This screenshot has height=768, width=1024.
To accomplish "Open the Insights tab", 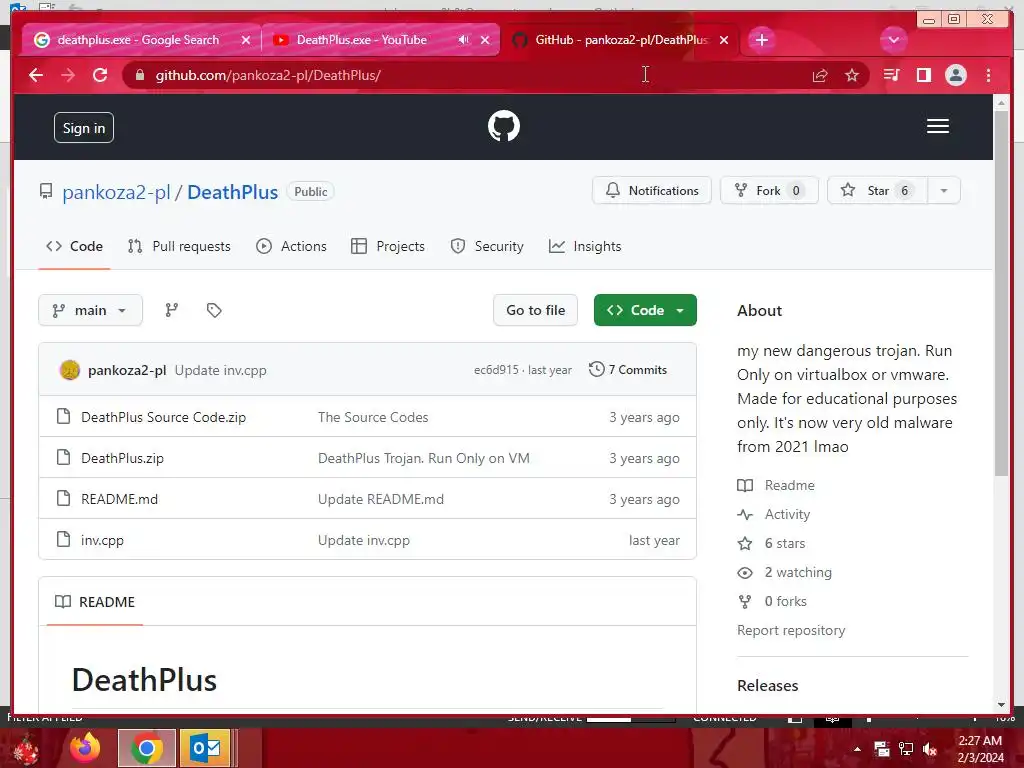I will click(585, 246).
